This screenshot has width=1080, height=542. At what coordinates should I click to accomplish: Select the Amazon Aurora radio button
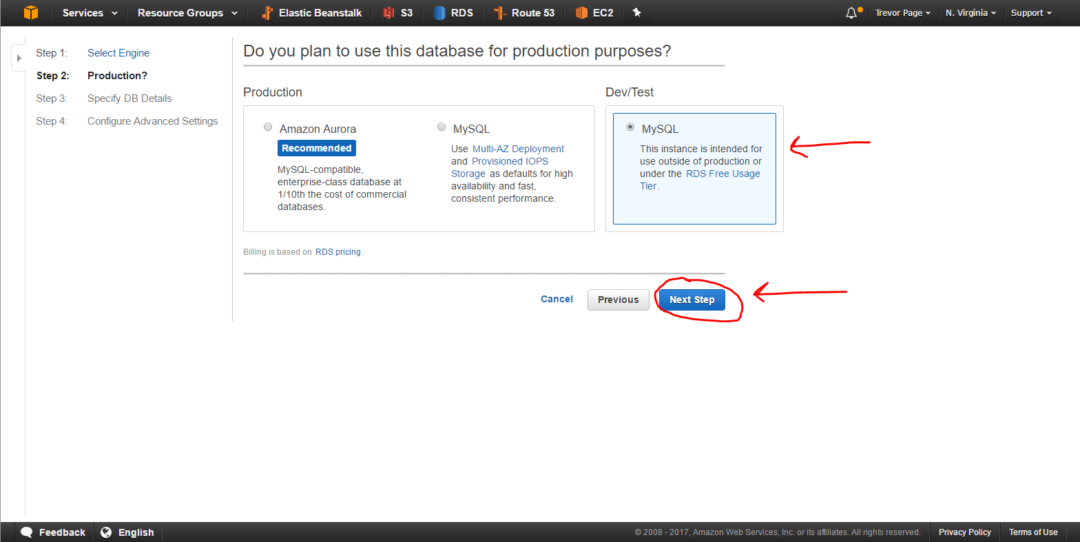267,127
